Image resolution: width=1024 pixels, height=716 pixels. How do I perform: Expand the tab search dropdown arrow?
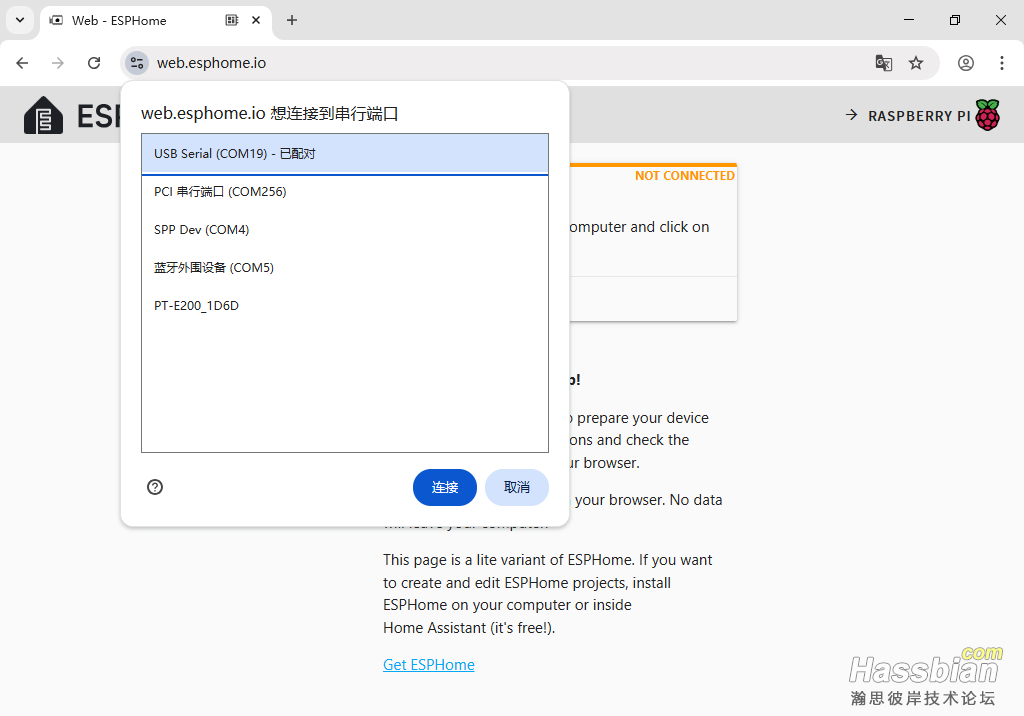click(19, 20)
